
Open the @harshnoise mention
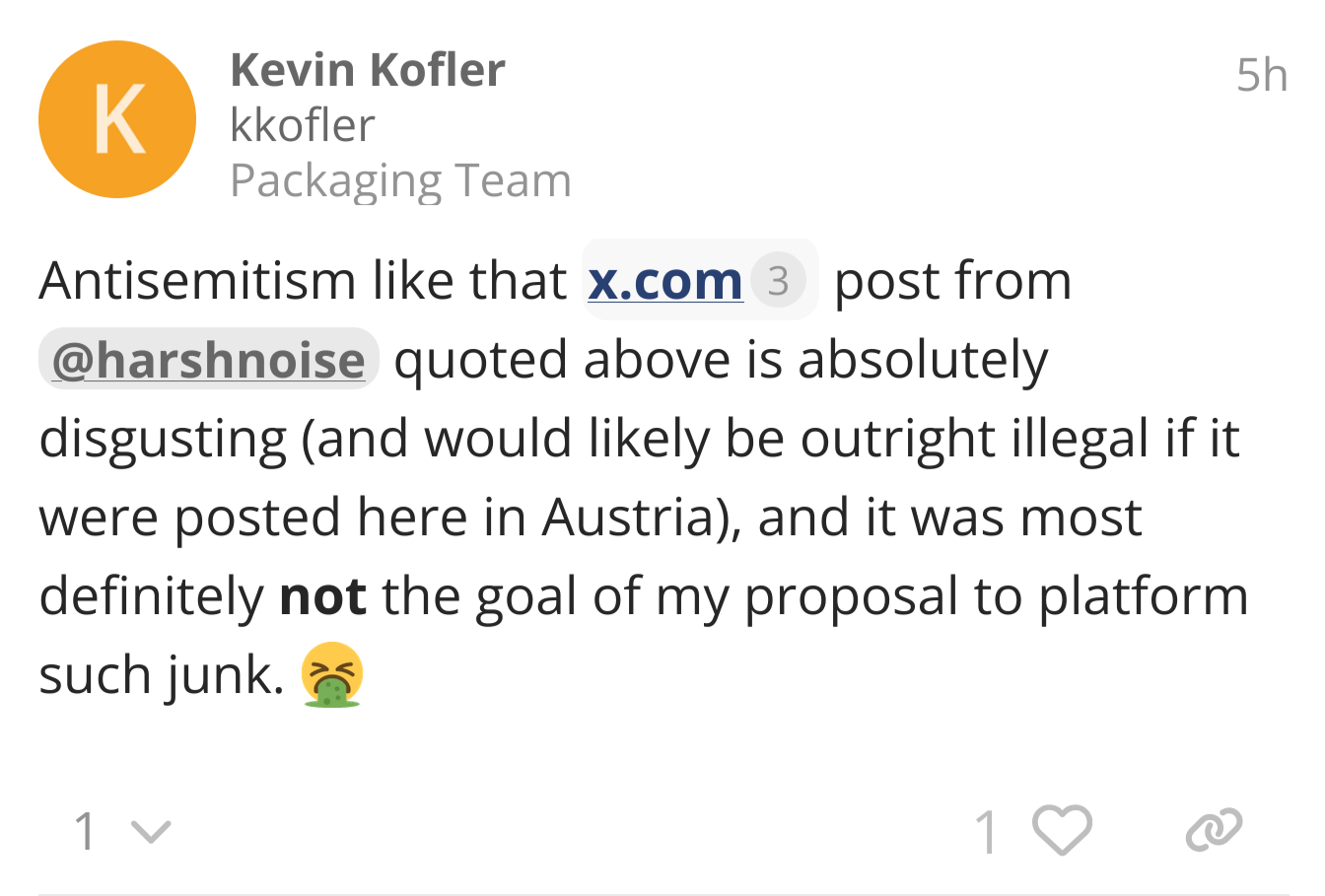(208, 360)
